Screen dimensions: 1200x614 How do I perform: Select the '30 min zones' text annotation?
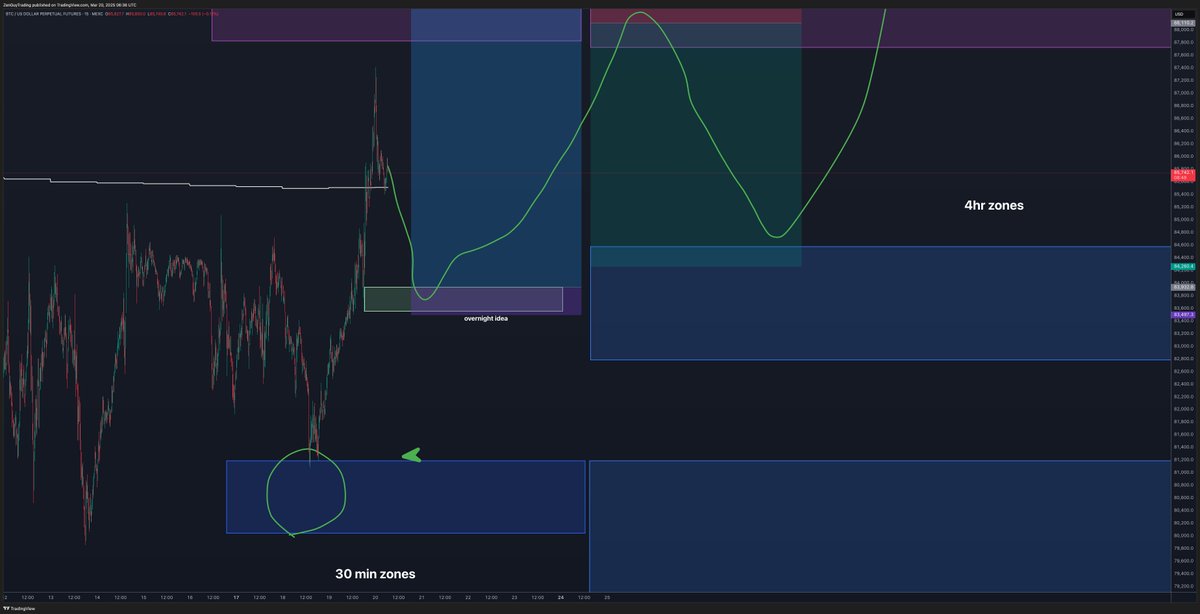coord(375,574)
